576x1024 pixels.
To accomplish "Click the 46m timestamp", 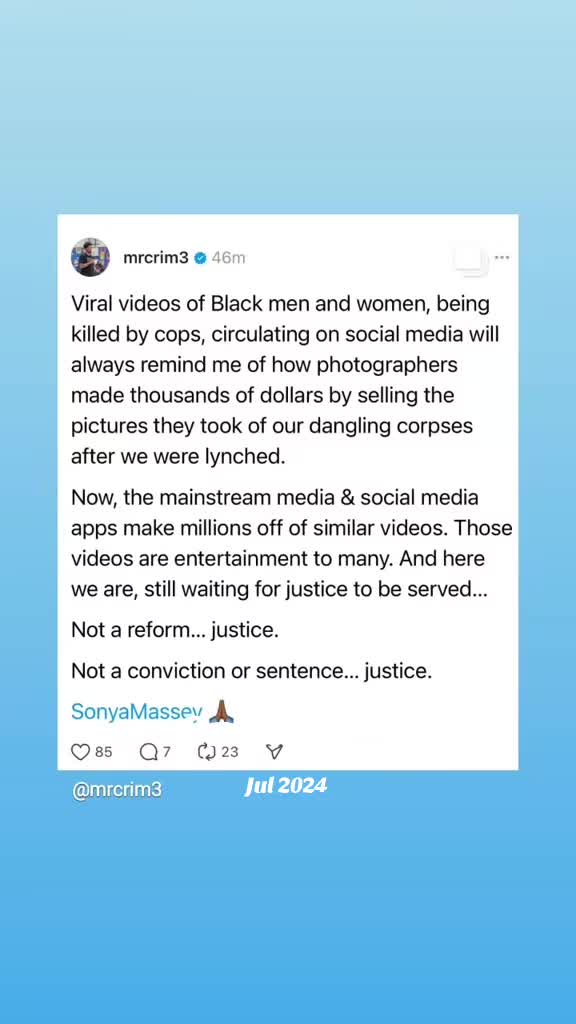I will 229,258.
